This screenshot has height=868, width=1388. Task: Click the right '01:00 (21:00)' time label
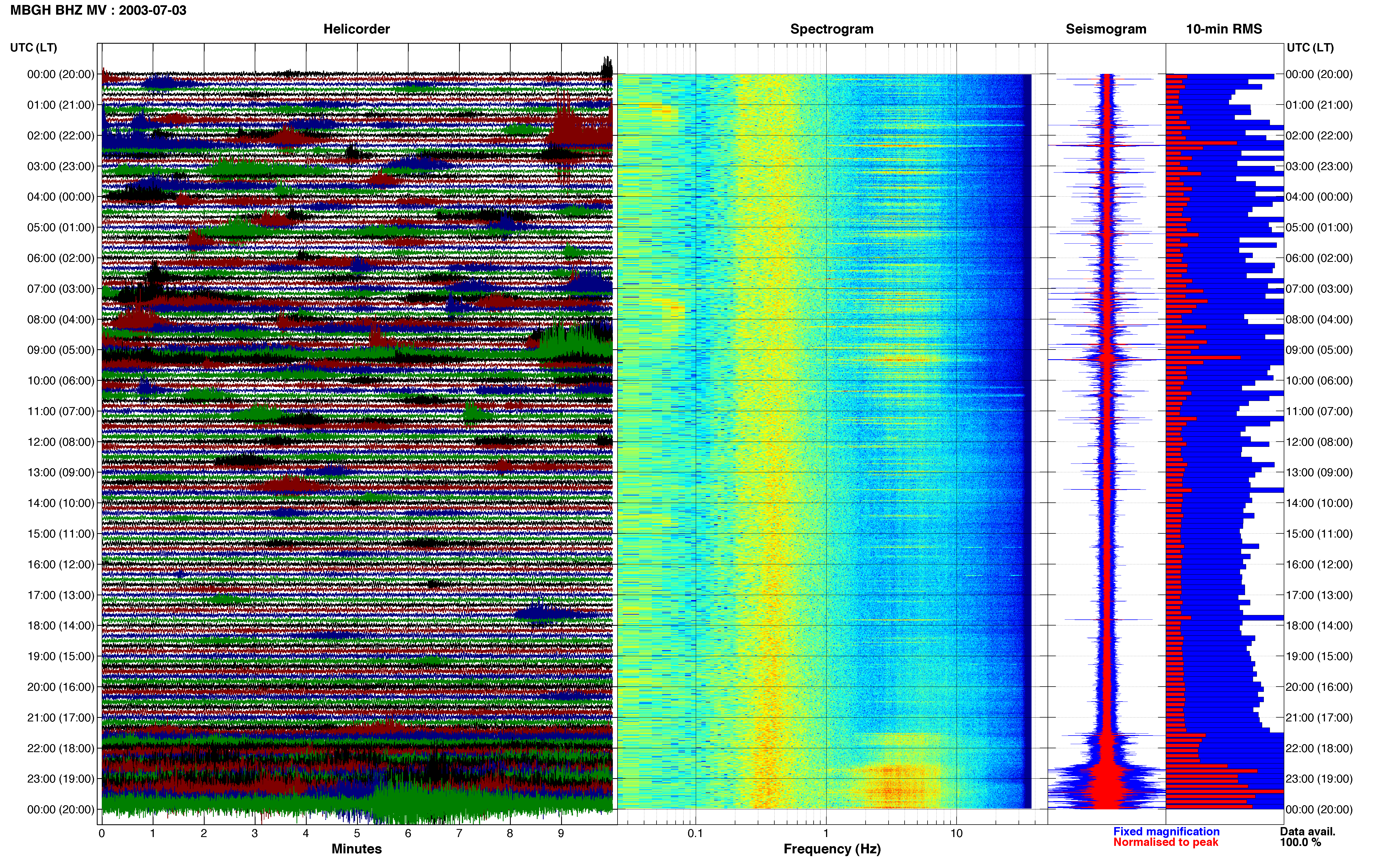tap(1319, 105)
